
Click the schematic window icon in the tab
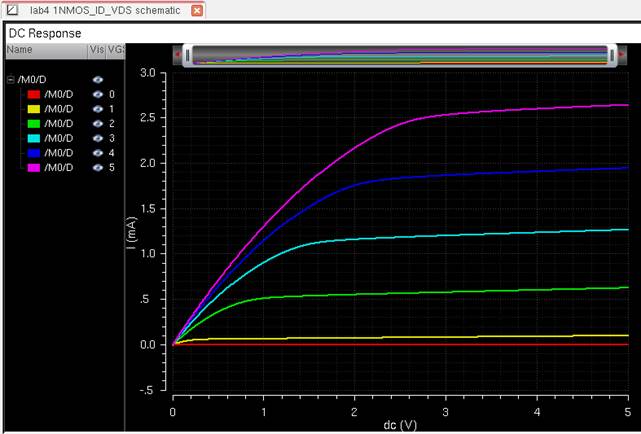click(x=10, y=10)
